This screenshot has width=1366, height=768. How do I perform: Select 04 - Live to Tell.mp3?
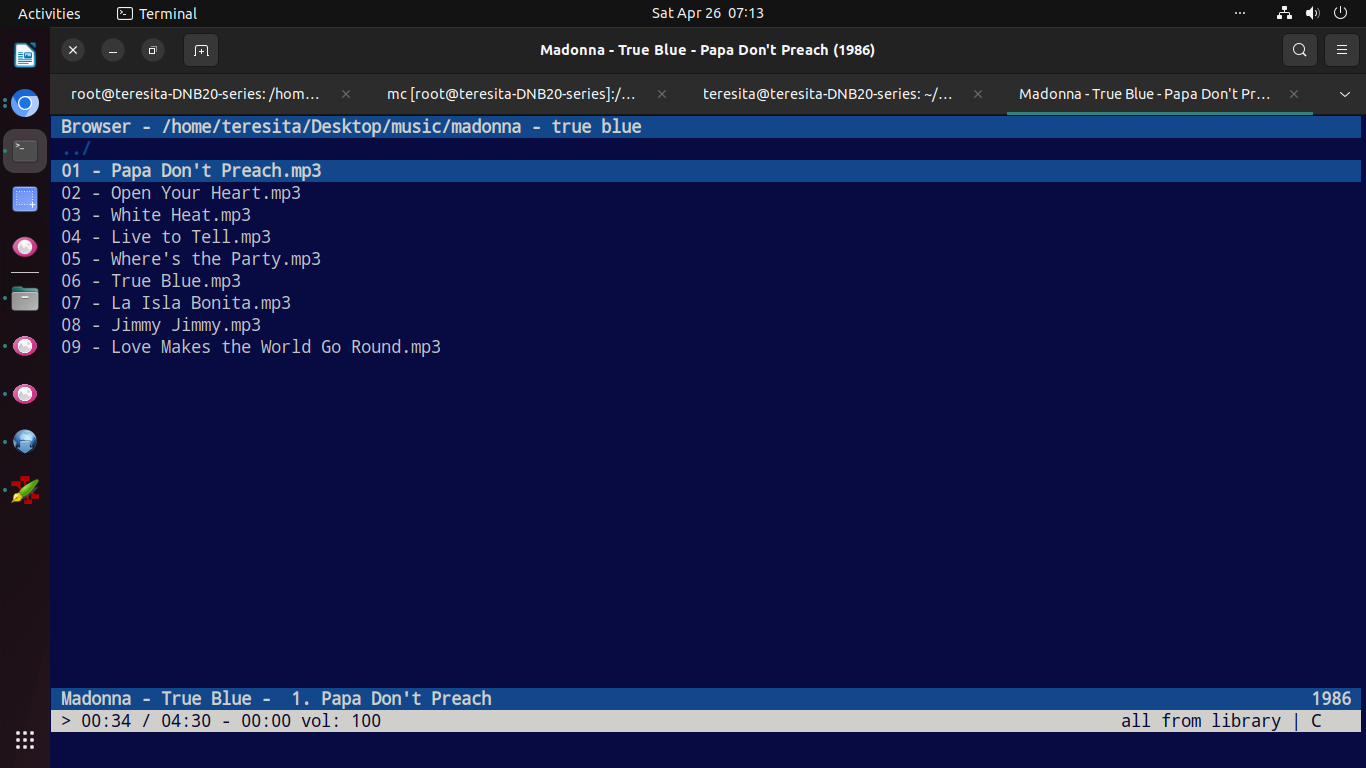(x=166, y=237)
